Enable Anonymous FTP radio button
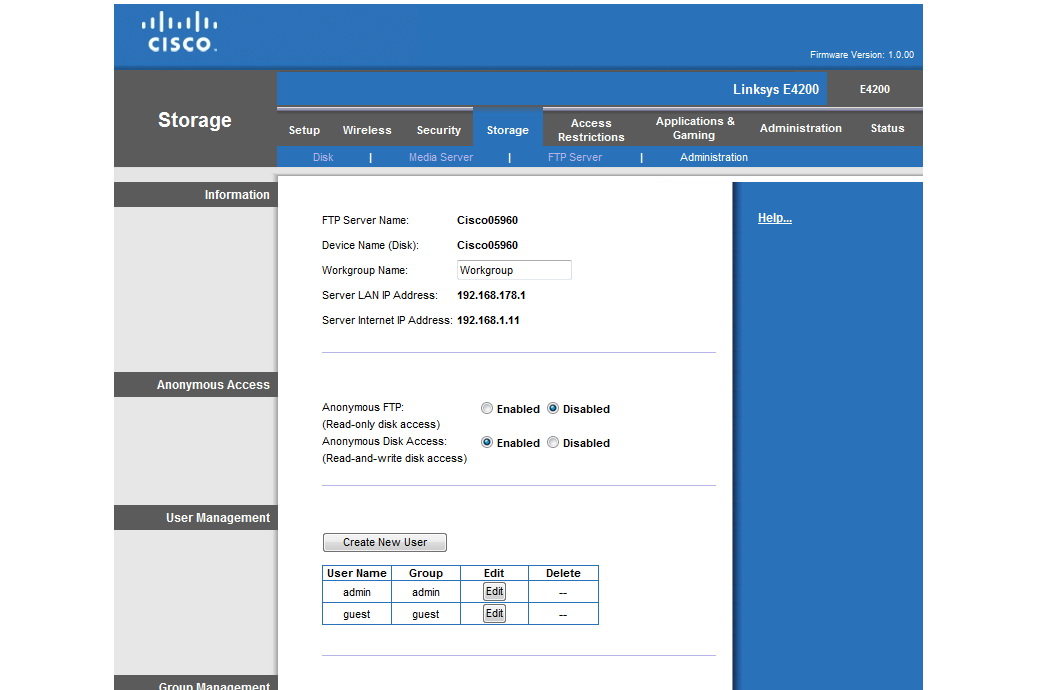The image size is (1040, 690). 487,409
